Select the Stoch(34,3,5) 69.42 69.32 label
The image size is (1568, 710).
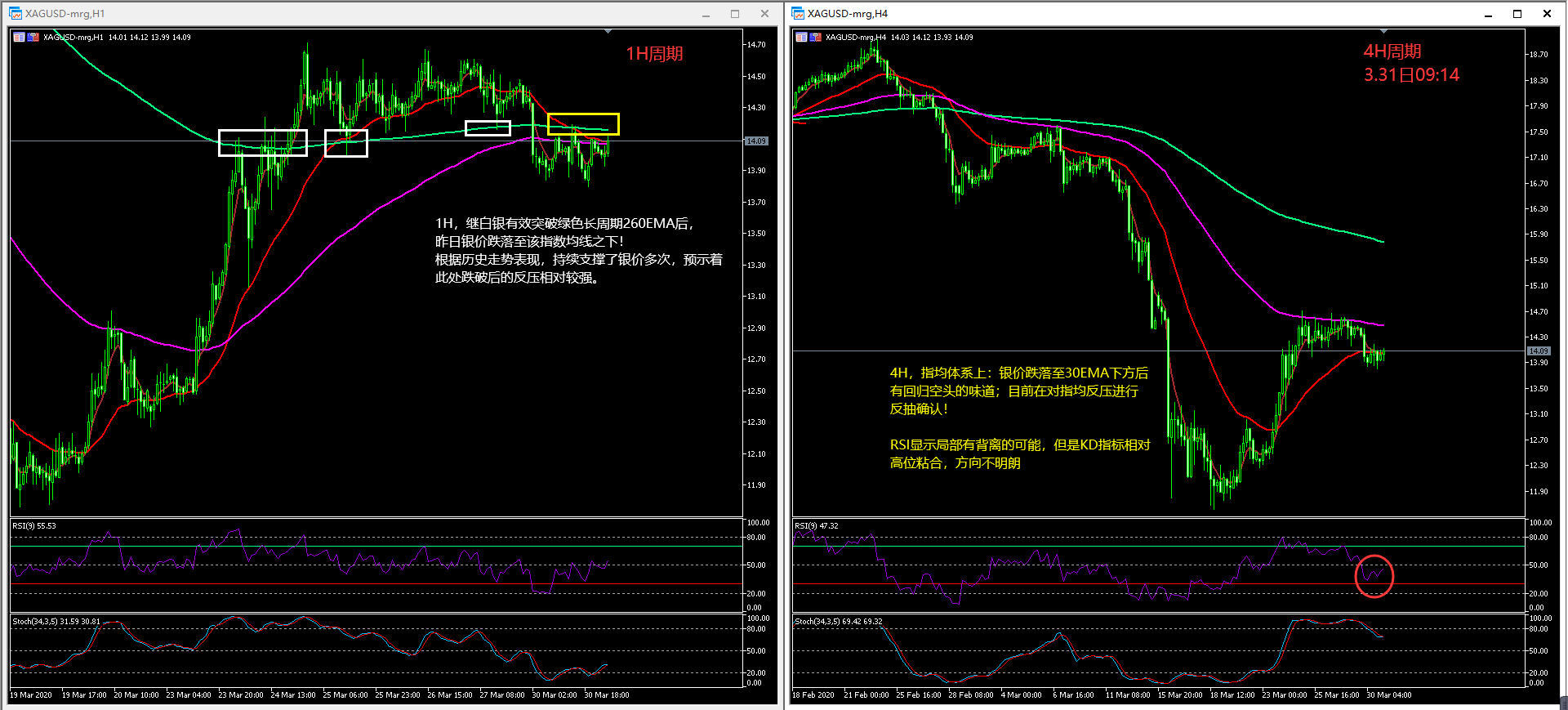tap(839, 622)
